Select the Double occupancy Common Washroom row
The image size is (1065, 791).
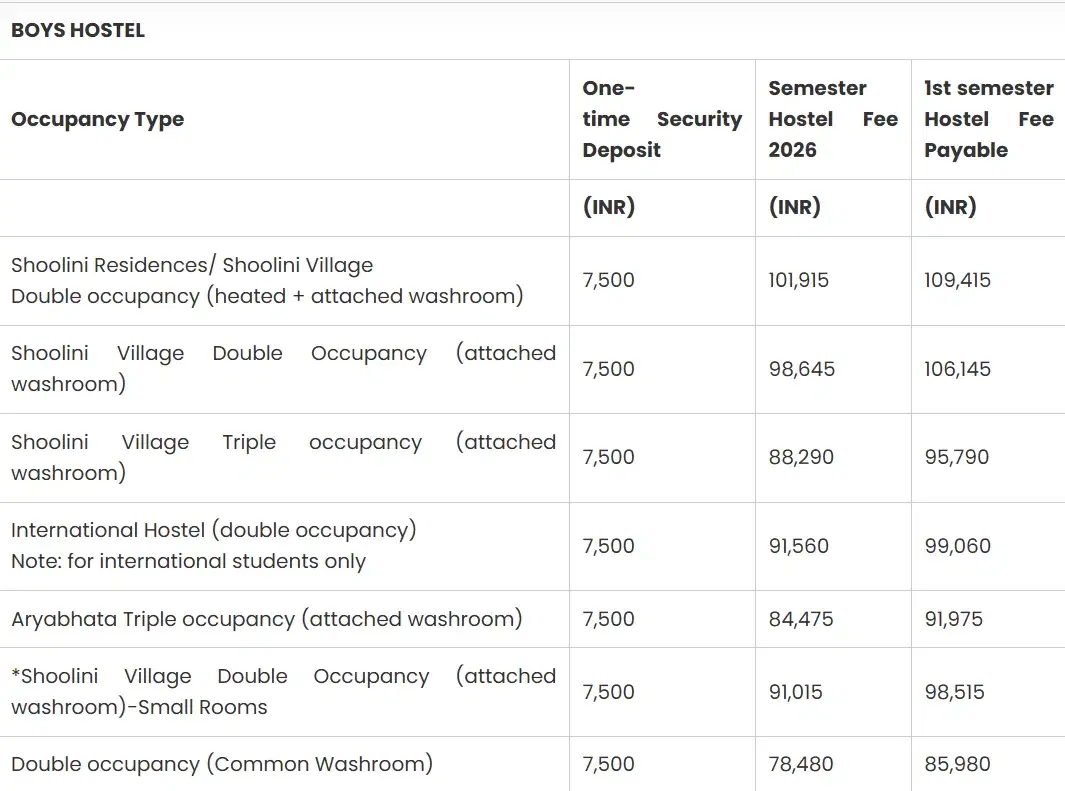click(x=220, y=763)
